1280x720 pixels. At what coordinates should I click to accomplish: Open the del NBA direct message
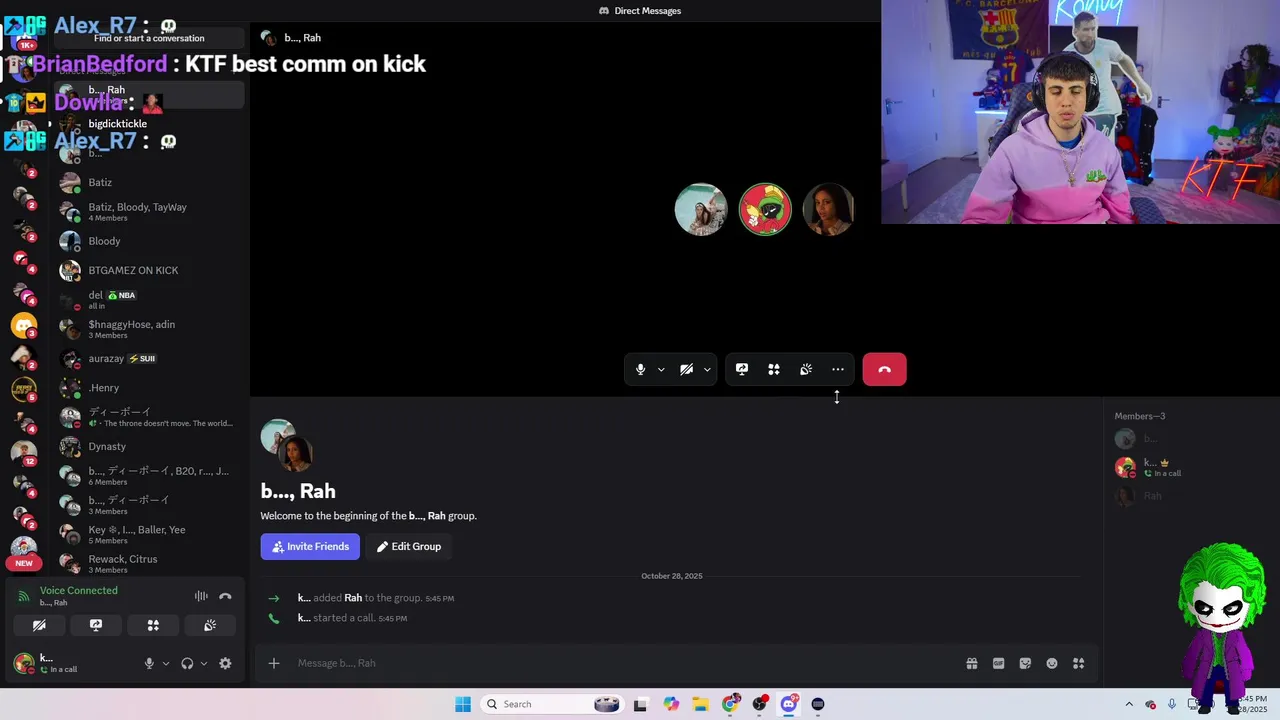pos(150,300)
